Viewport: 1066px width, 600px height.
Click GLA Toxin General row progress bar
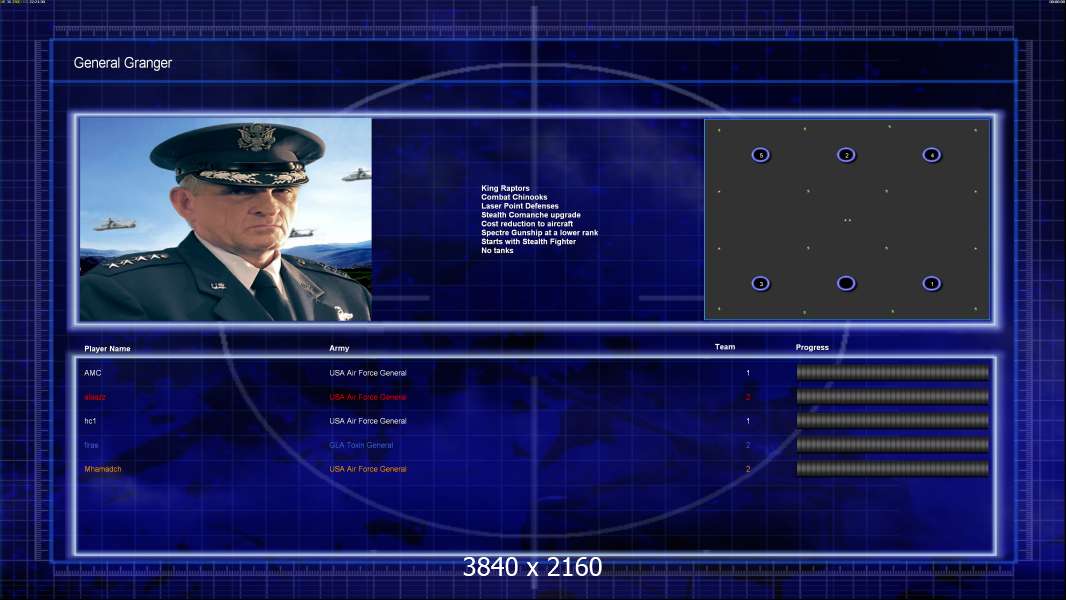[x=893, y=444]
